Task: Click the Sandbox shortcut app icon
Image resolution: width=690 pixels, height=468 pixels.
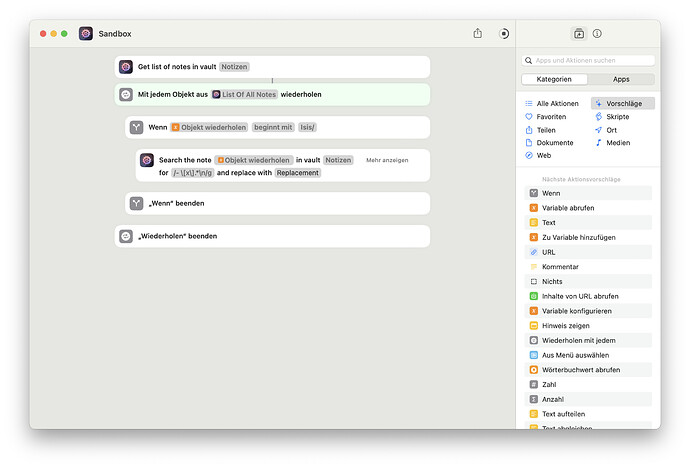Action: (x=86, y=33)
